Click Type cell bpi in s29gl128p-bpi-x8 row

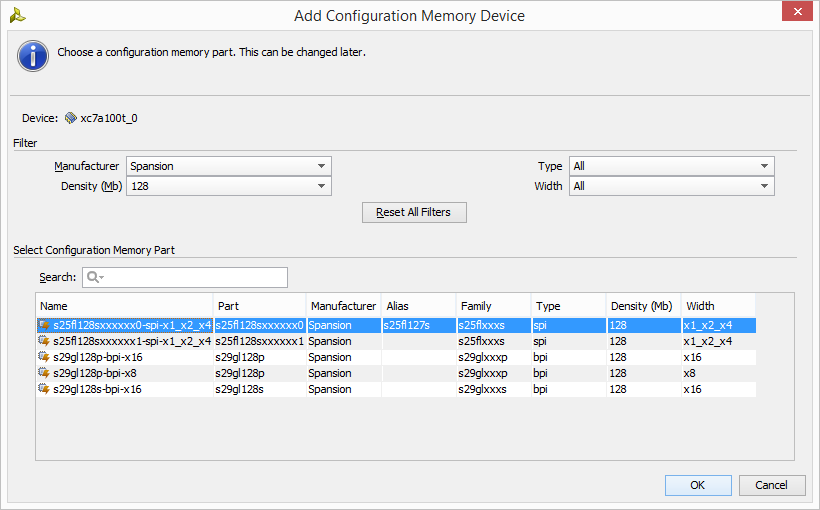(x=569, y=373)
